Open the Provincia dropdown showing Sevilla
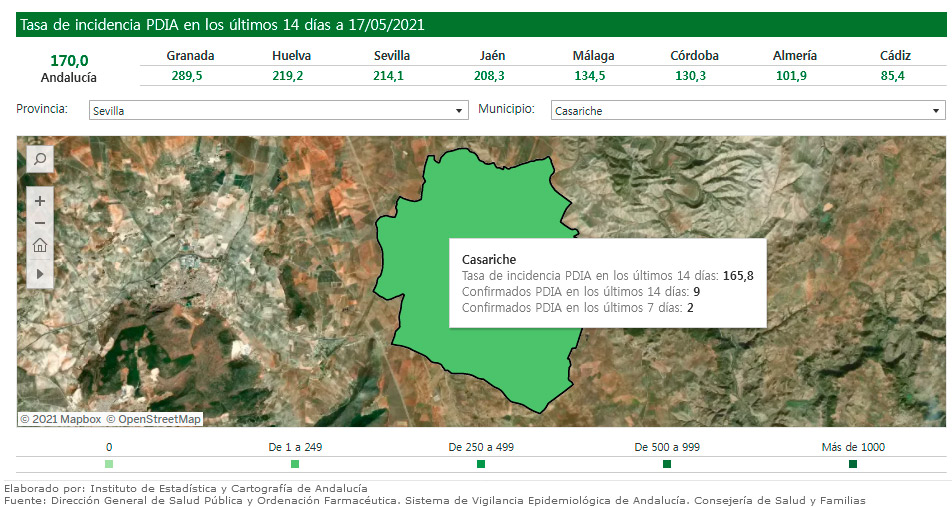Screen dimensions: 952x507 point(278,111)
